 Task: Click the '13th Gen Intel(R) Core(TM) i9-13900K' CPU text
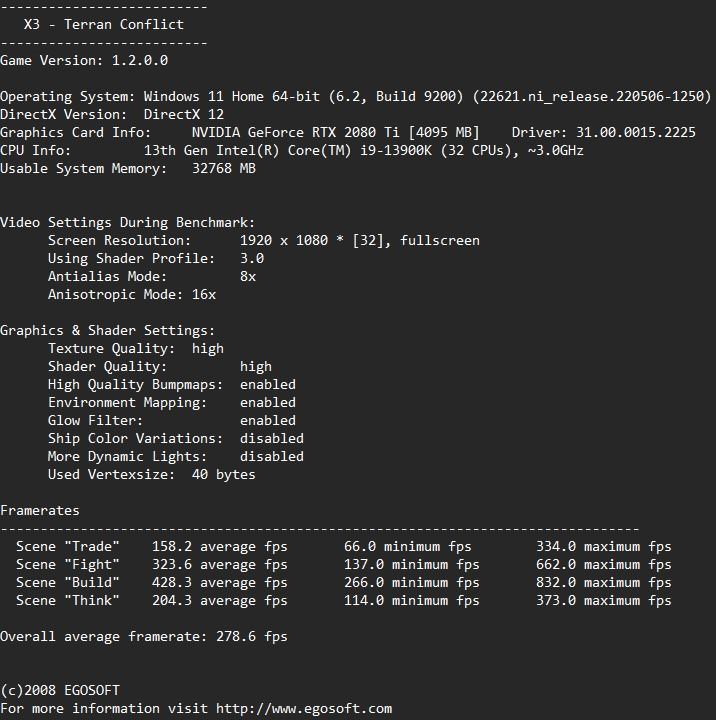click(288, 151)
